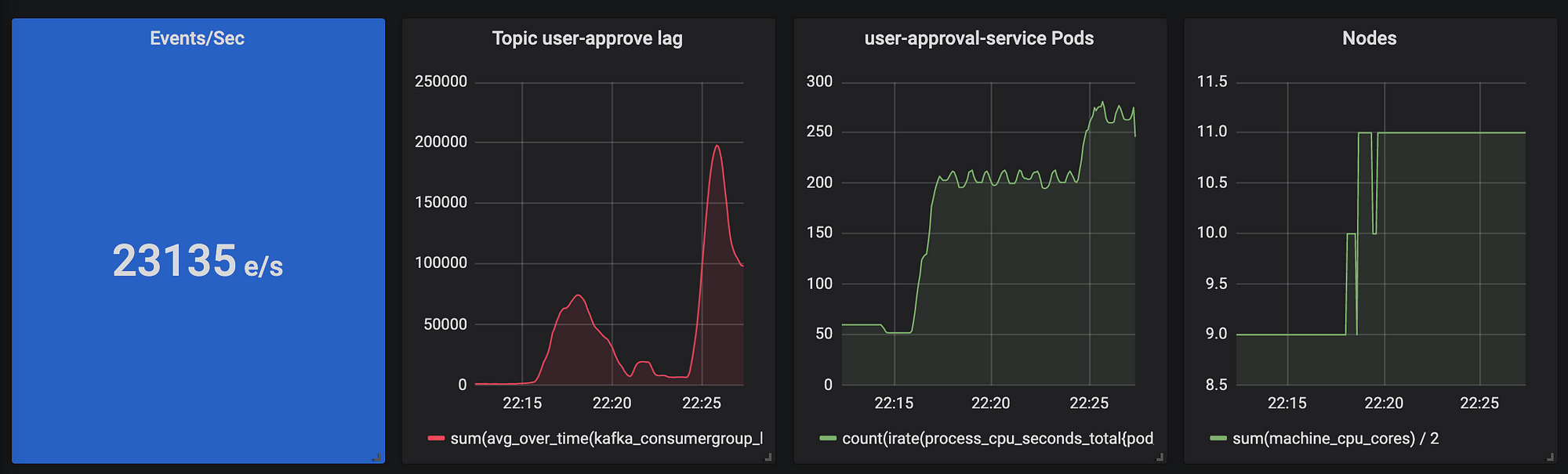
Task: Open the Nodes panel title menu
Action: pyautogui.click(x=1369, y=38)
